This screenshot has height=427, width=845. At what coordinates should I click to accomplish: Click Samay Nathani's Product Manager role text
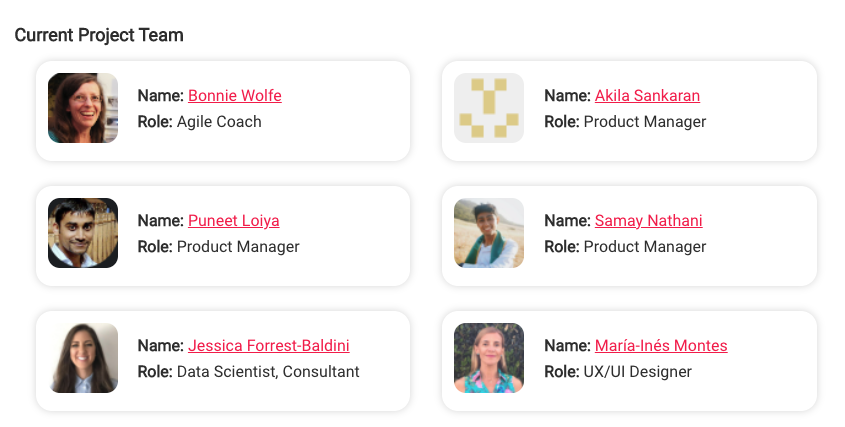click(x=645, y=247)
